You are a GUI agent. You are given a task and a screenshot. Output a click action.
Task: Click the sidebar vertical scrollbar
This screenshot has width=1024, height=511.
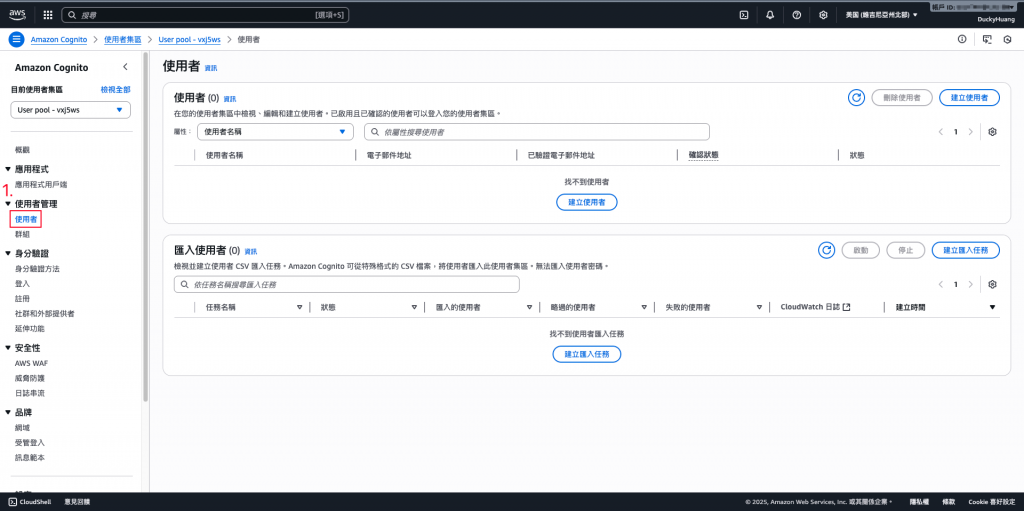146,229
